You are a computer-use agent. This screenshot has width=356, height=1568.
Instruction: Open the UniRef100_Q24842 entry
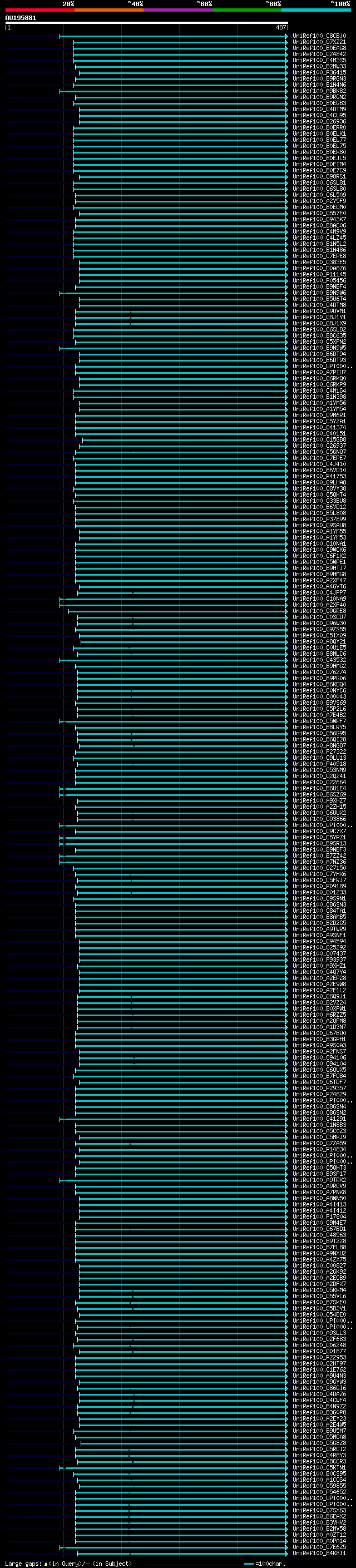point(319,54)
